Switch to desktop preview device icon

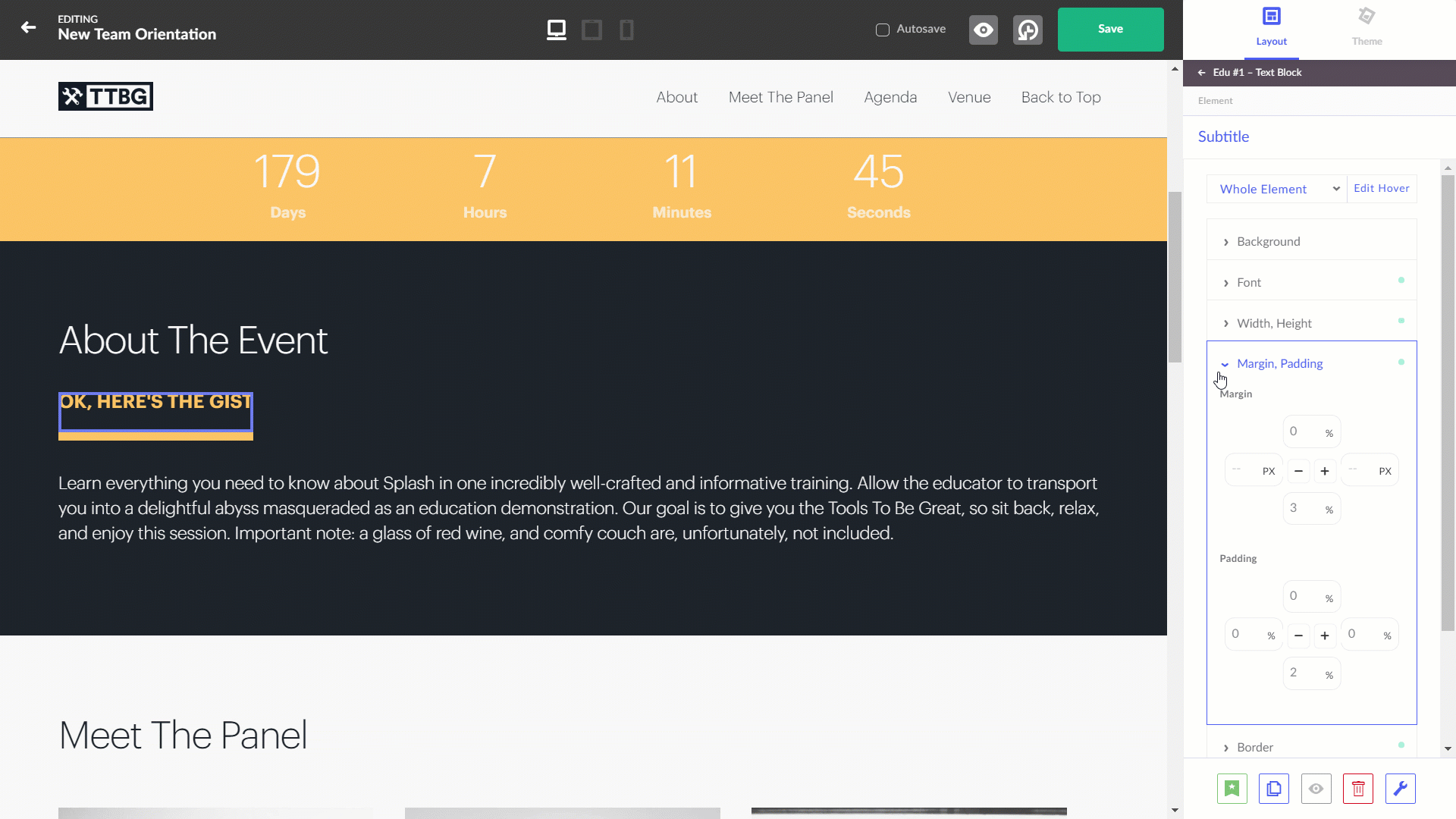point(557,30)
